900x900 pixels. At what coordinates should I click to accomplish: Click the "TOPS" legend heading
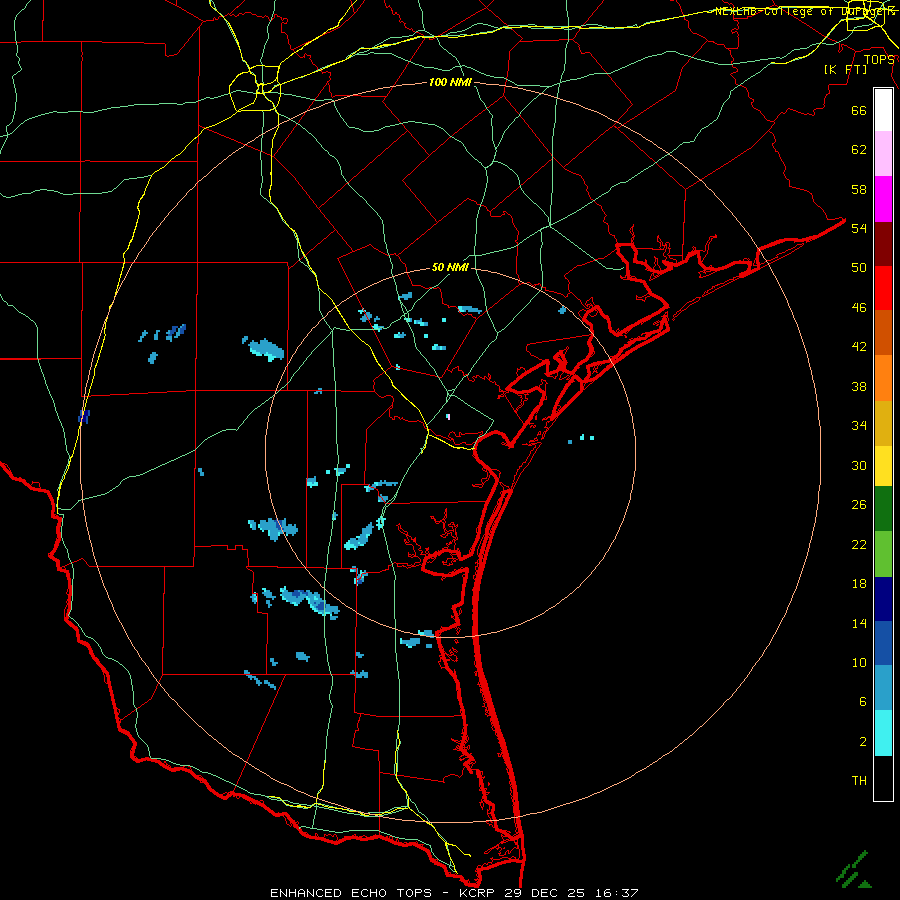pos(879,60)
